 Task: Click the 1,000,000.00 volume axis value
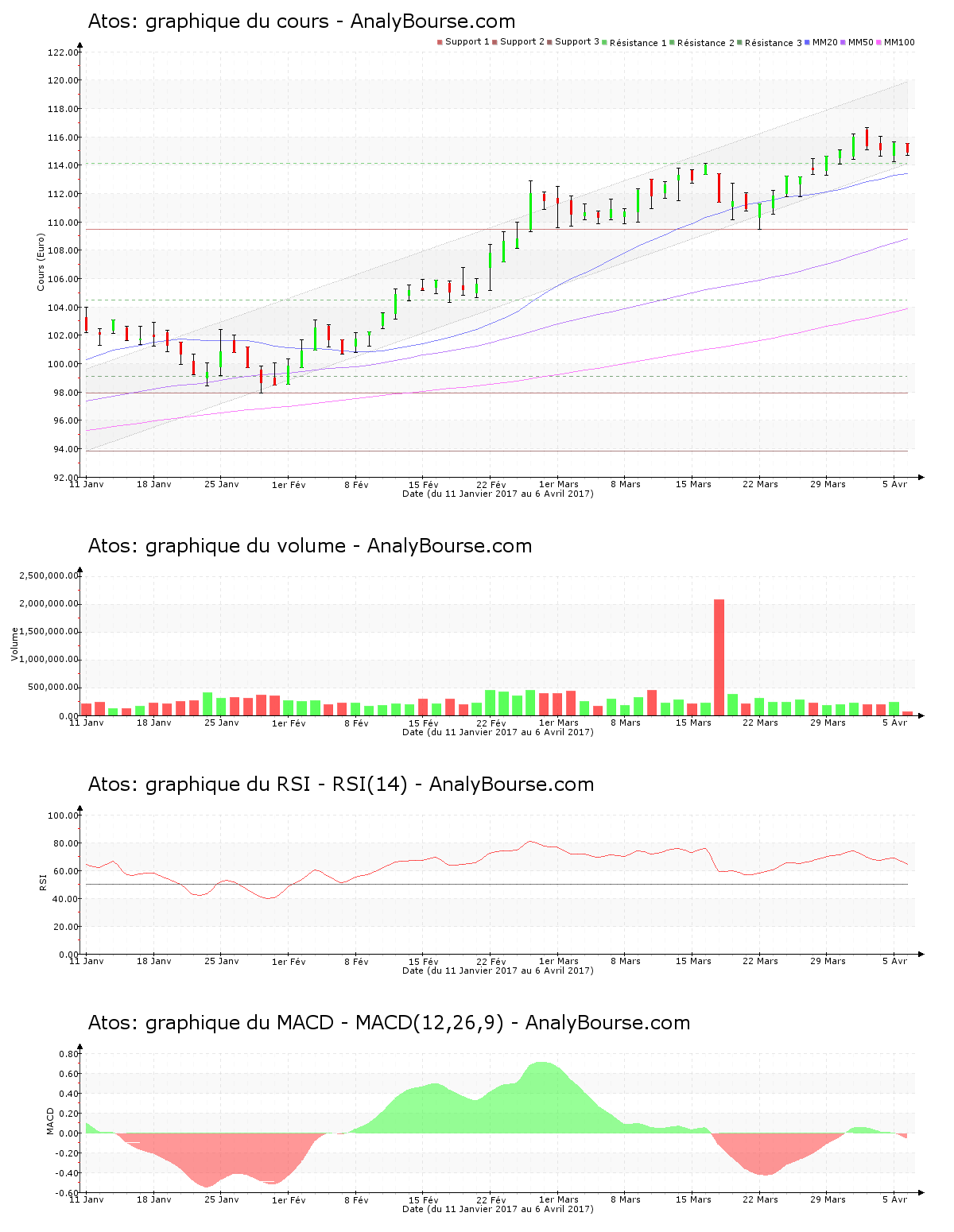(x=49, y=659)
